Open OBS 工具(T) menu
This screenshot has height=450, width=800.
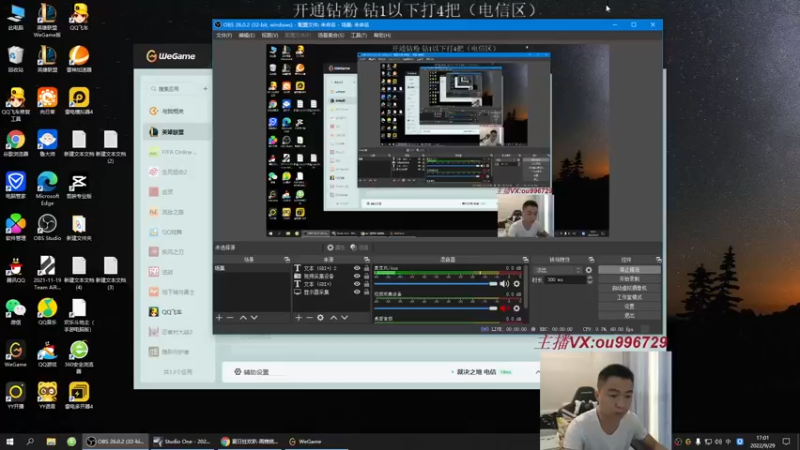(x=359, y=35)
